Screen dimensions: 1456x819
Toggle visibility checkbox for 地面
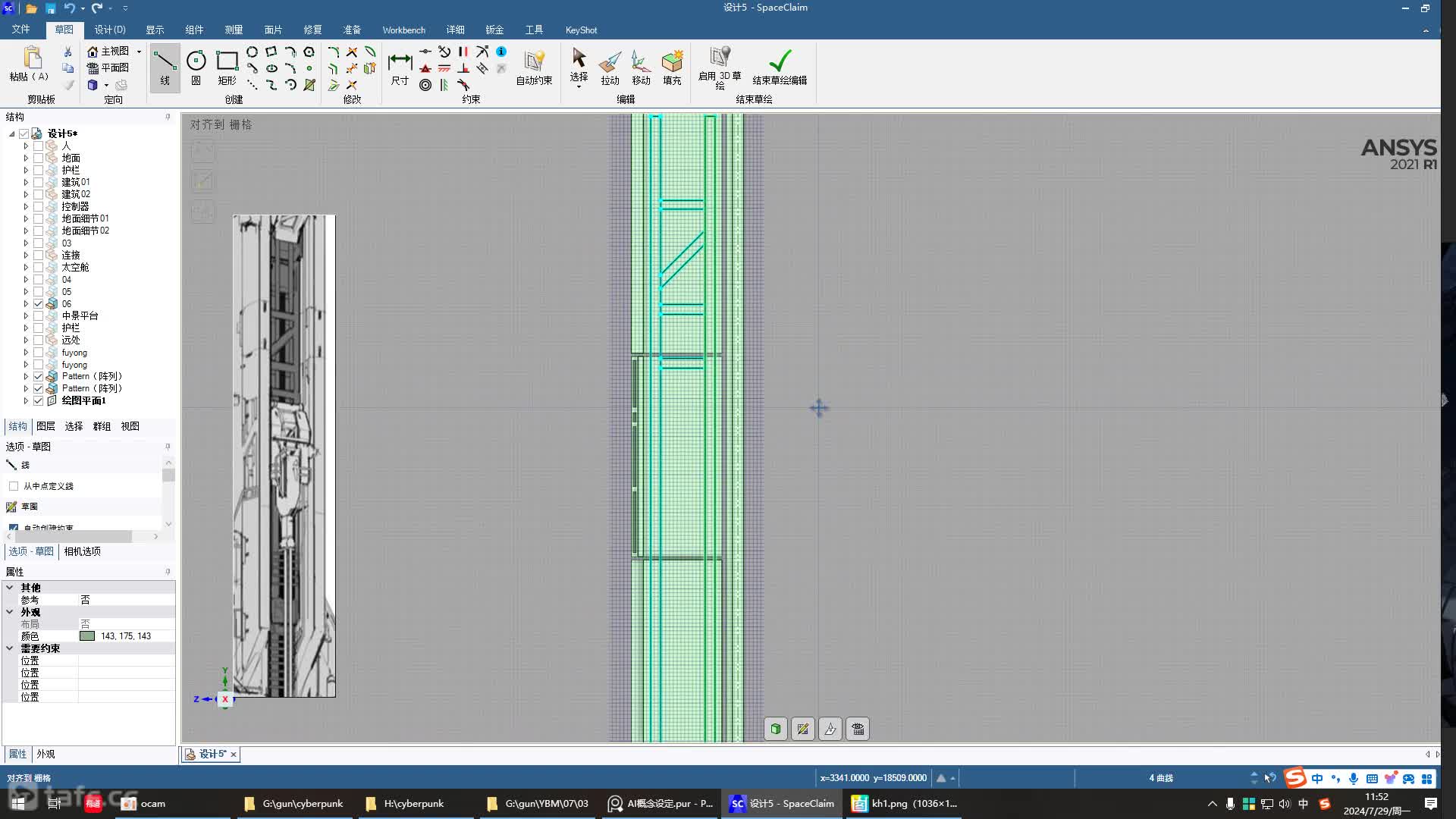click(x=38, y=158)
